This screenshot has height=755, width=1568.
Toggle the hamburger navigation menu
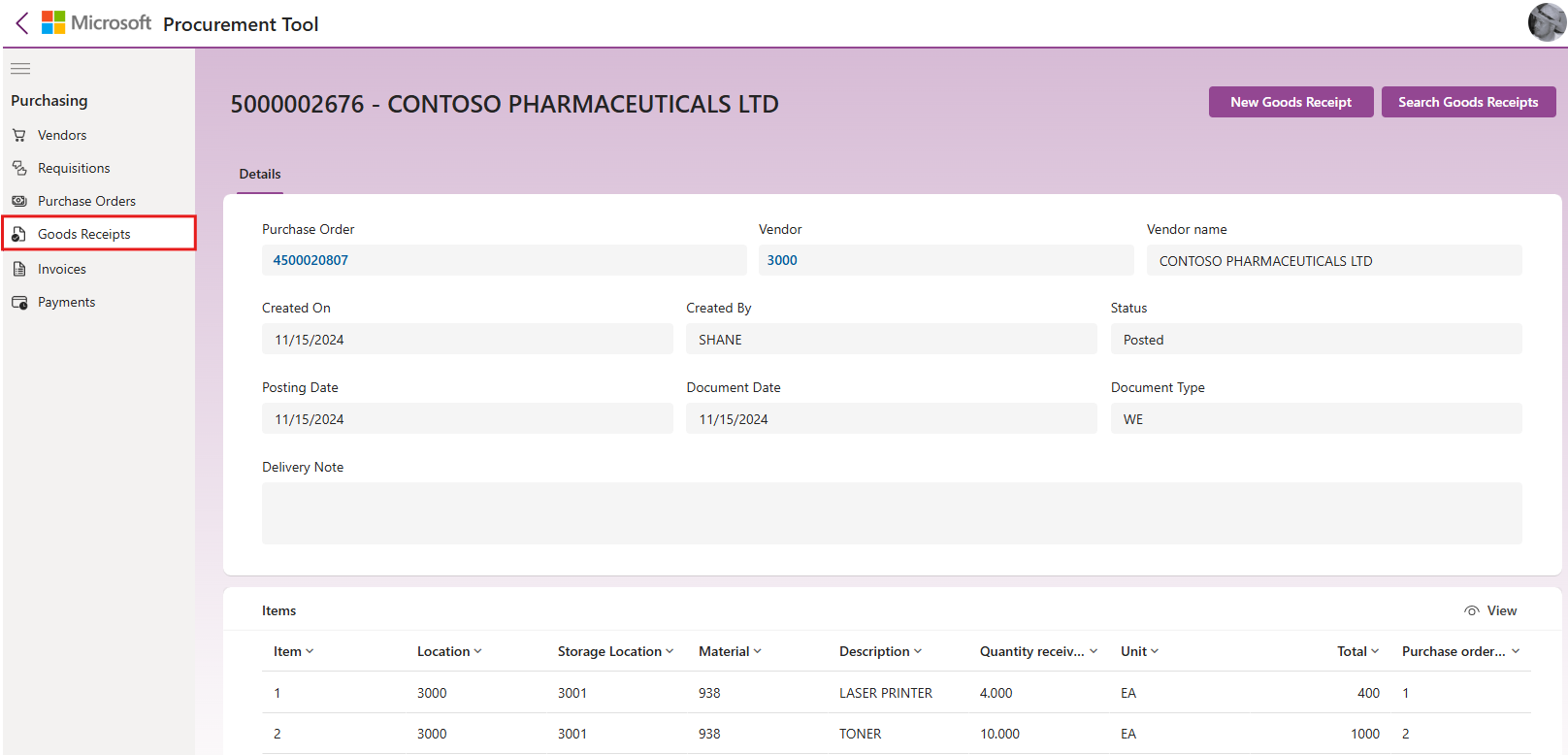click(x=20, y=69)
